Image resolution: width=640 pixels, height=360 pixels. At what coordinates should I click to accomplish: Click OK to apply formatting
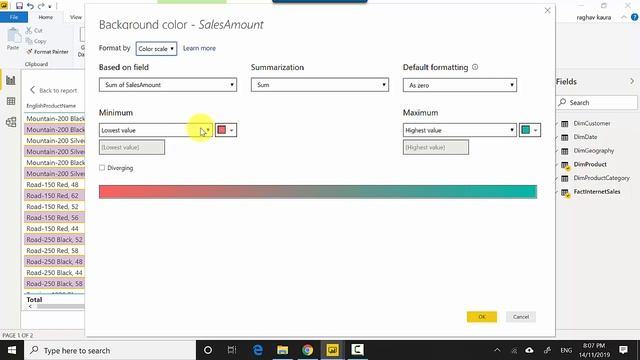[x=482, y=317]
